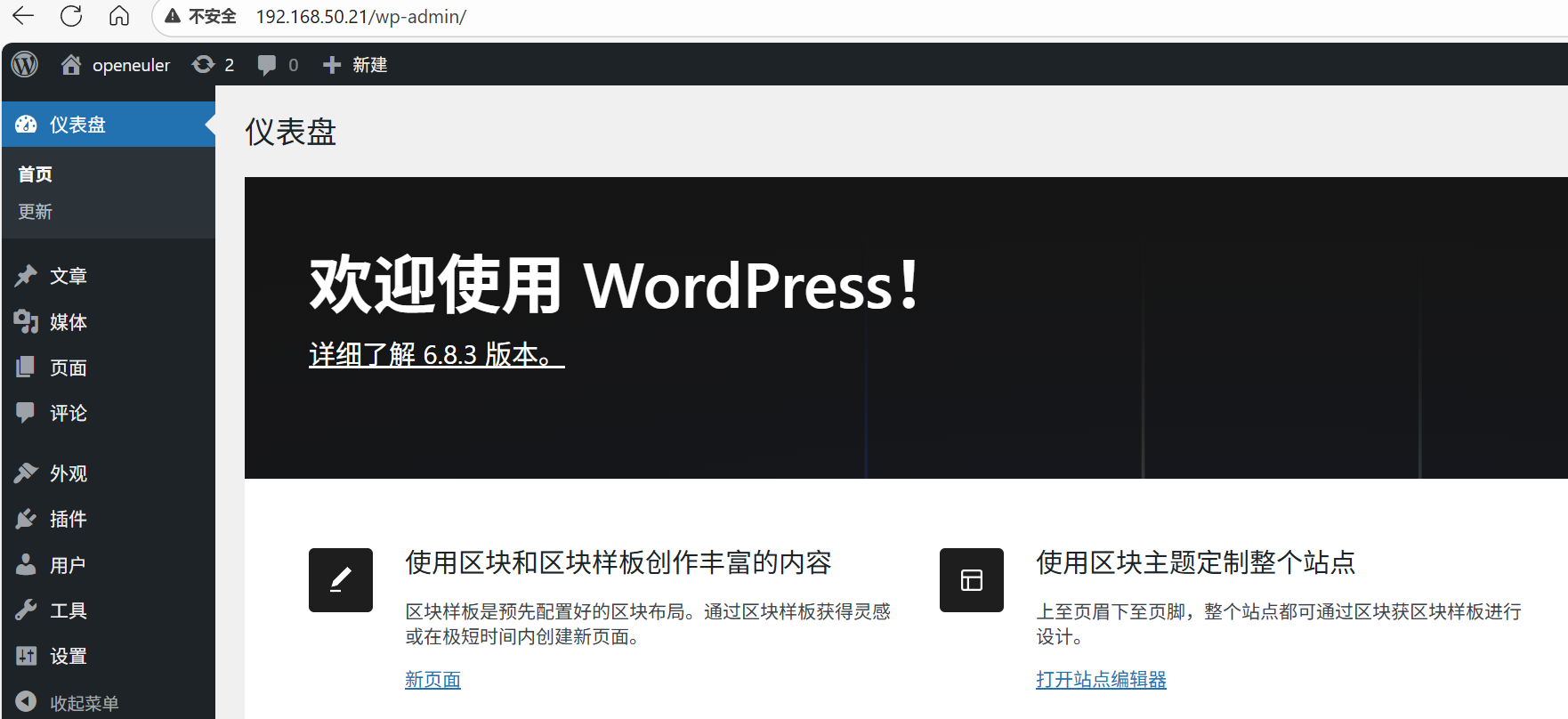
Task: Click the heading 使用区块主题定制整个站点
Action: click(1196, 562)
